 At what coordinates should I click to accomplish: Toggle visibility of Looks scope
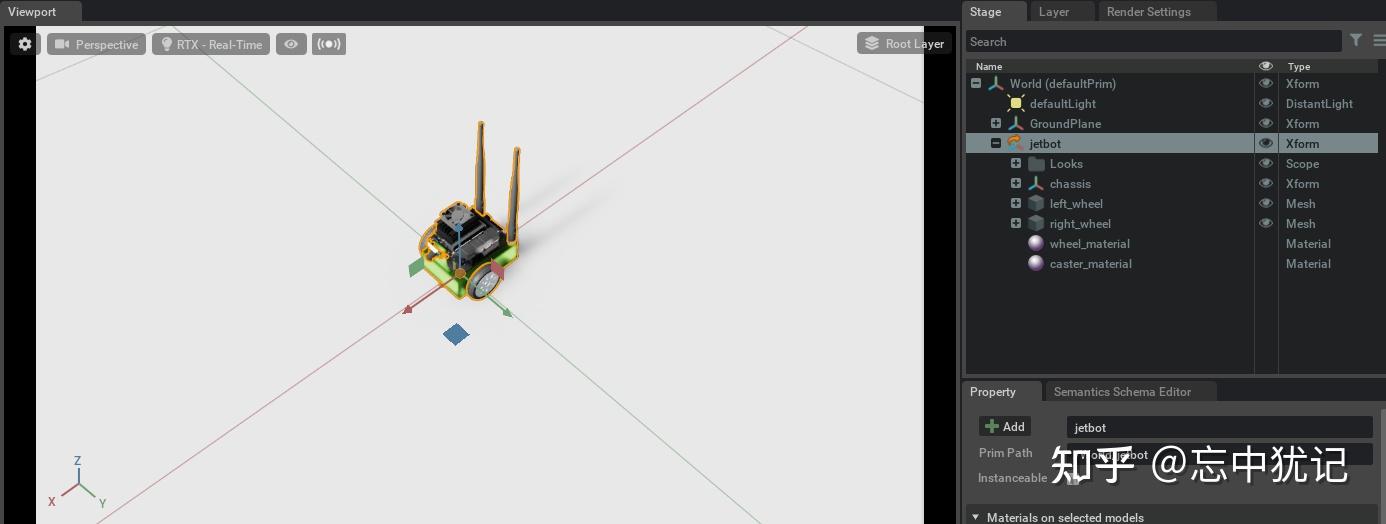click(x=1266, y=164)
